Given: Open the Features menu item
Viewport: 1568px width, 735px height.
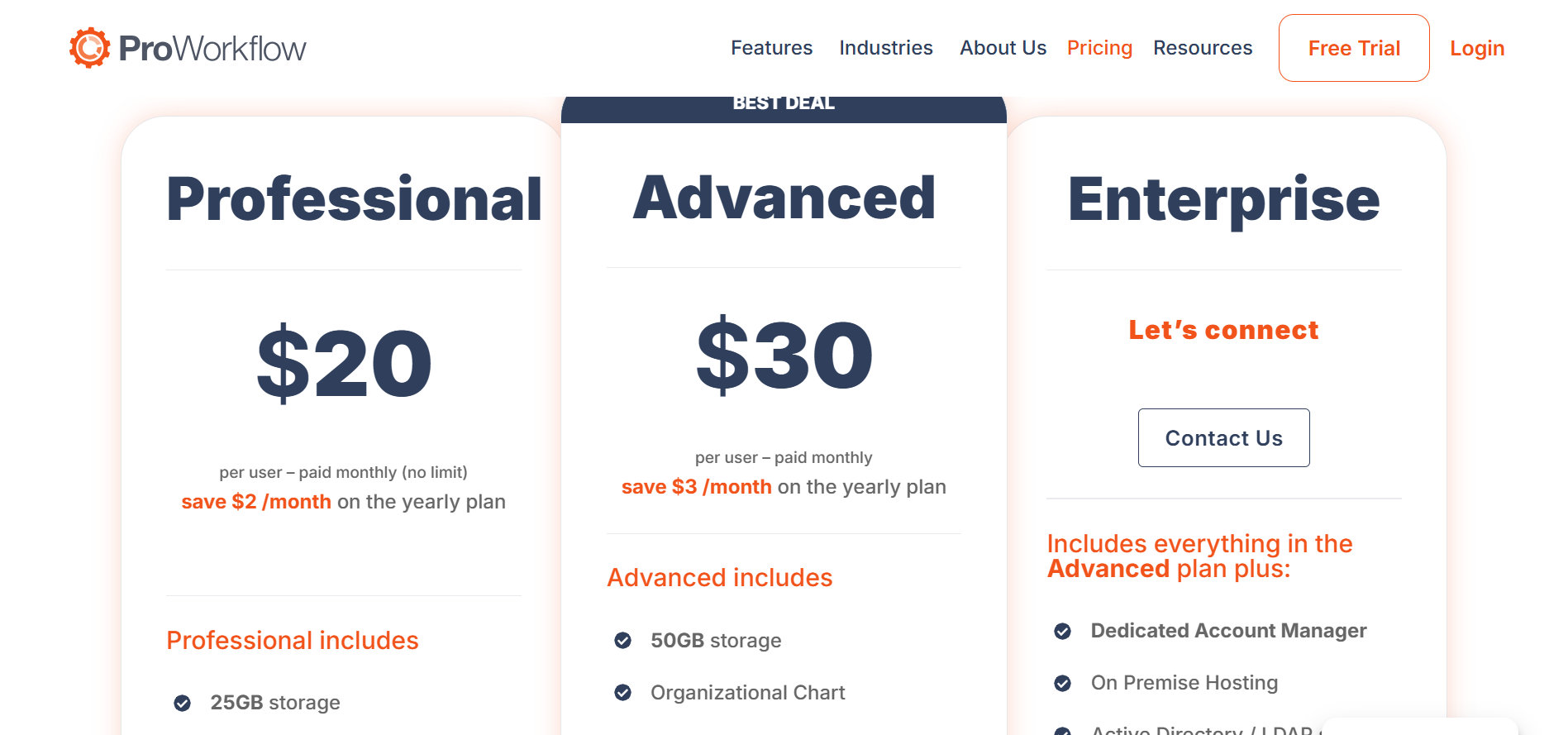Looking at the screenshot, I should 771,48.
